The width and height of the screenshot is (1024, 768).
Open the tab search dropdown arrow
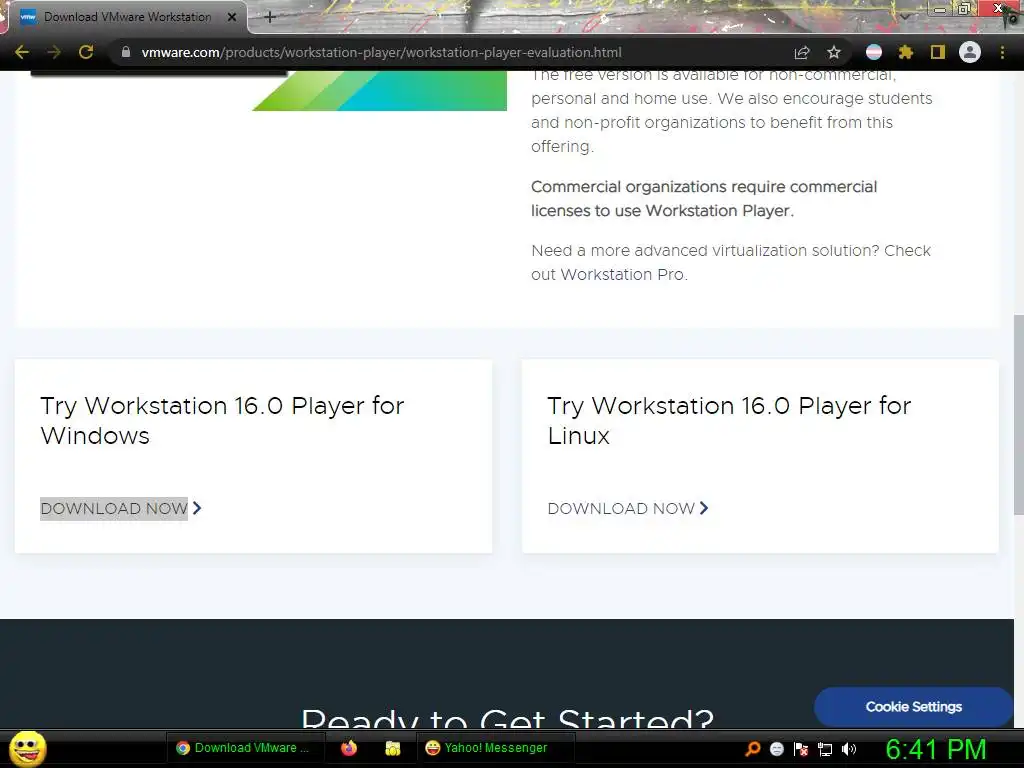[x=905, y=16]
